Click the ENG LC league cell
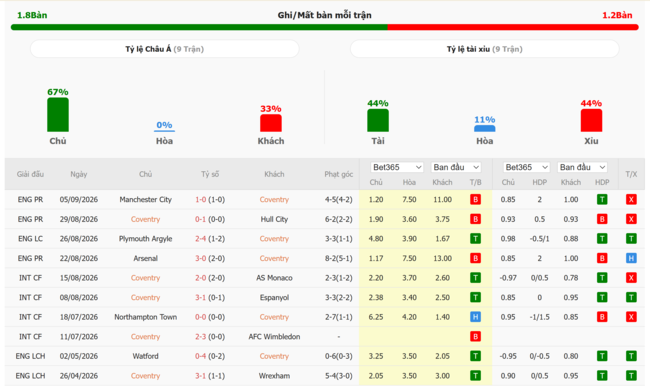The height and width of the screenshot is (389, 650). [x=30, y=238]
